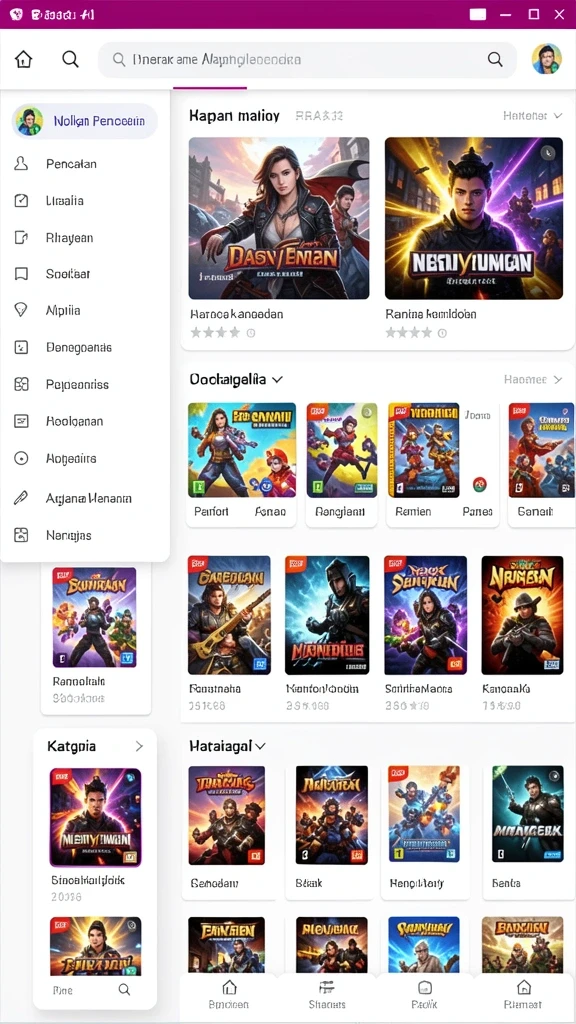The image size is (576, 1024).
Task: Open the game card labeled "Rangiam"
Action: point(342,464)
